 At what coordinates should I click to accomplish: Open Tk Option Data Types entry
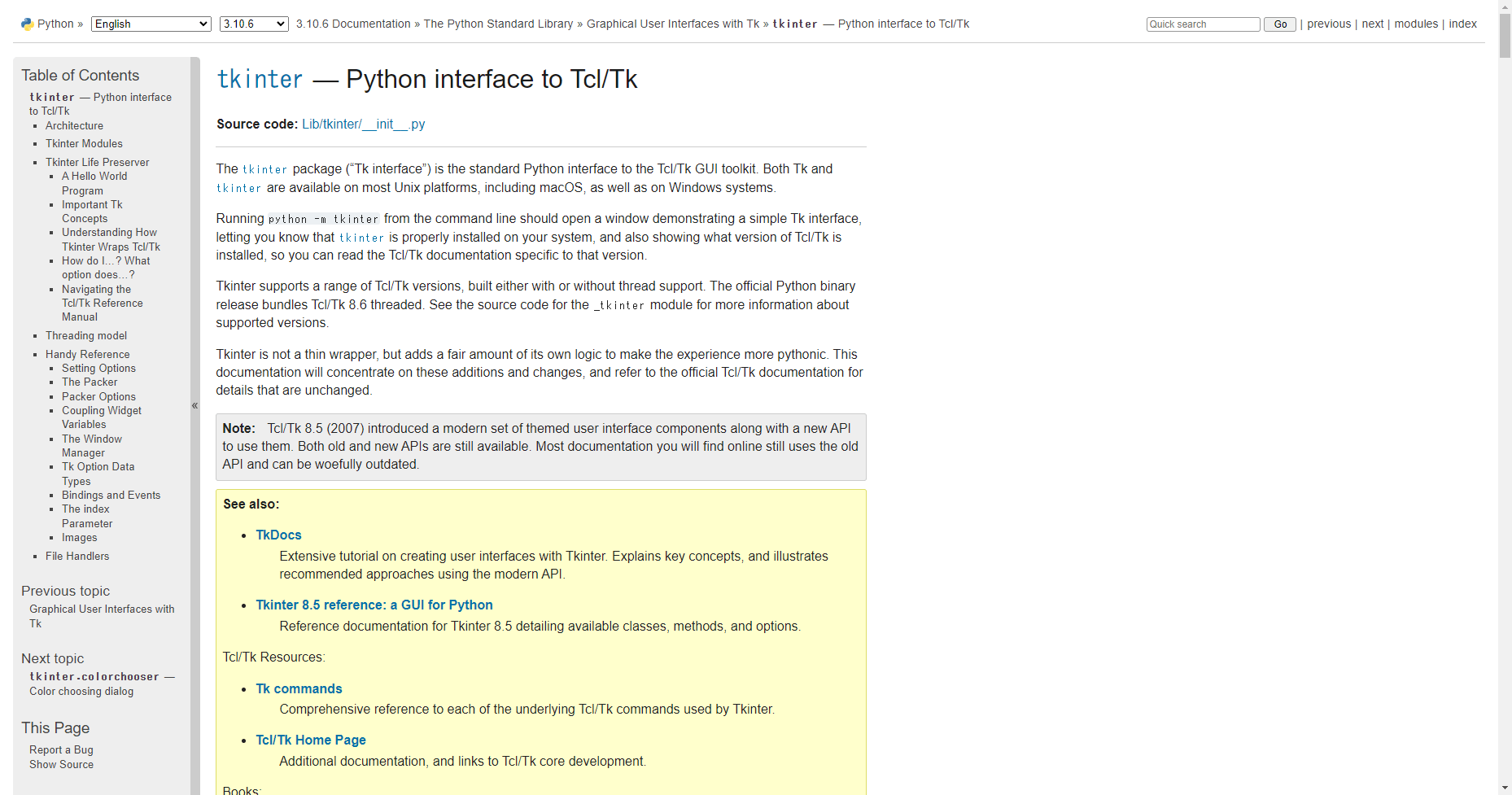pos(98,474)
